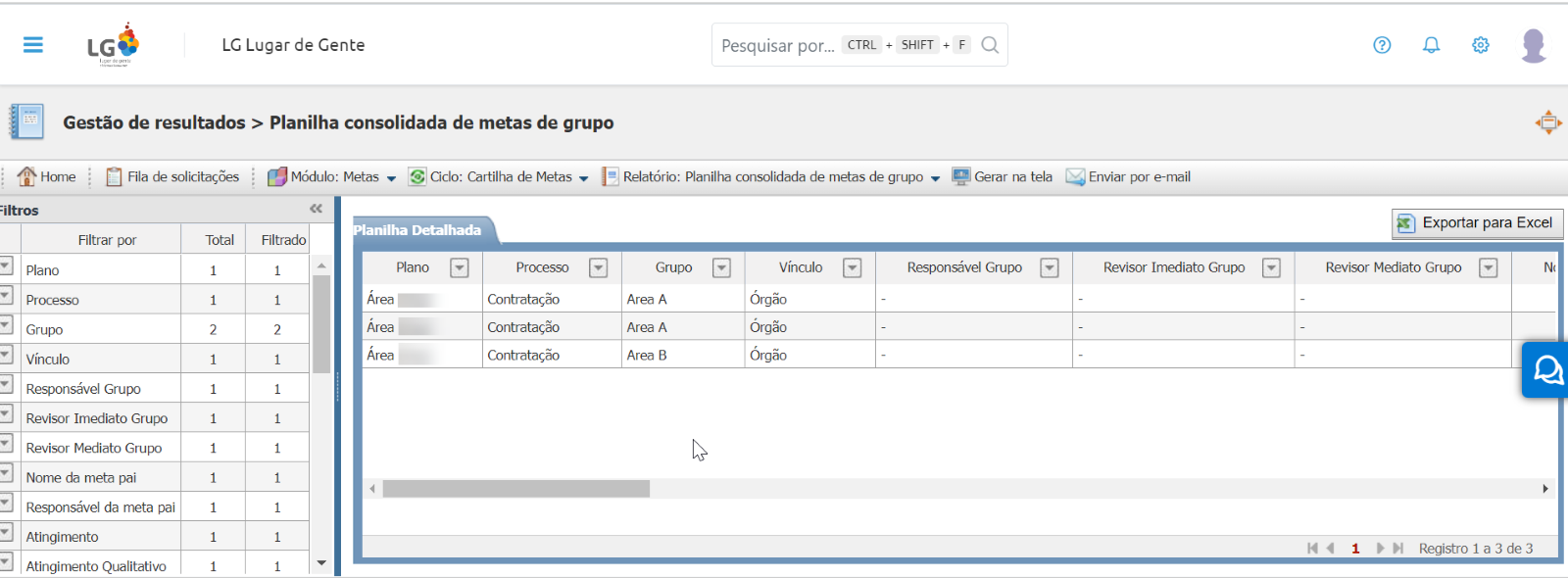Screen dimensions: 1568x578
Task: Expand the Vínculo filter row arrow
Action: point(6,355)
